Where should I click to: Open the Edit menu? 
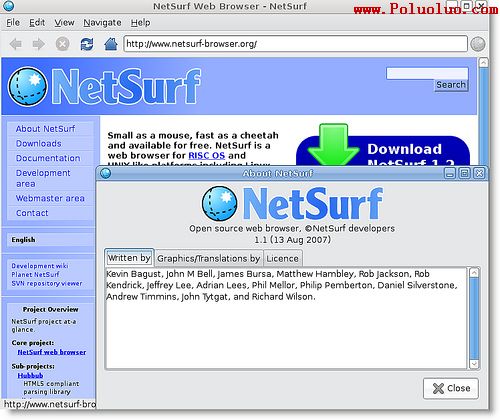(x=37, y=23)
